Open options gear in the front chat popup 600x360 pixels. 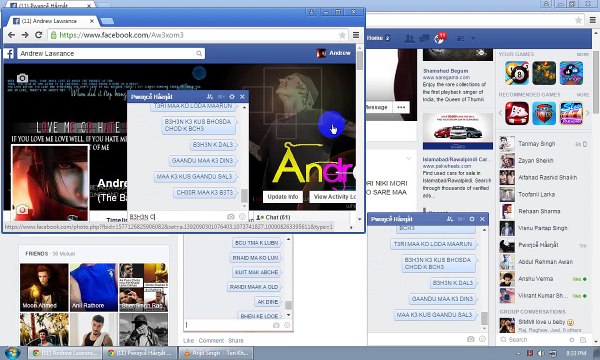(x=232, y=97)
